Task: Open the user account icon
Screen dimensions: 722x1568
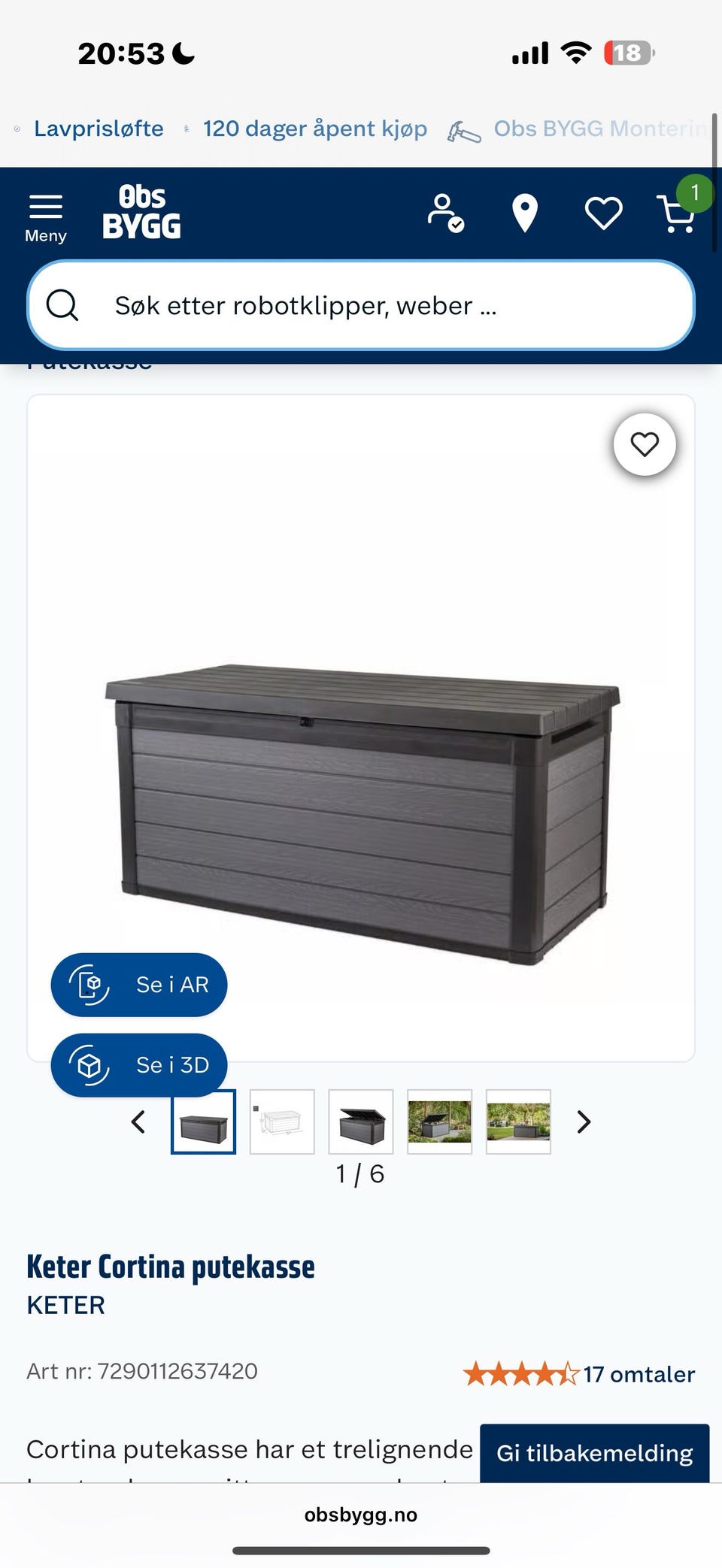Action: [445, 213]
